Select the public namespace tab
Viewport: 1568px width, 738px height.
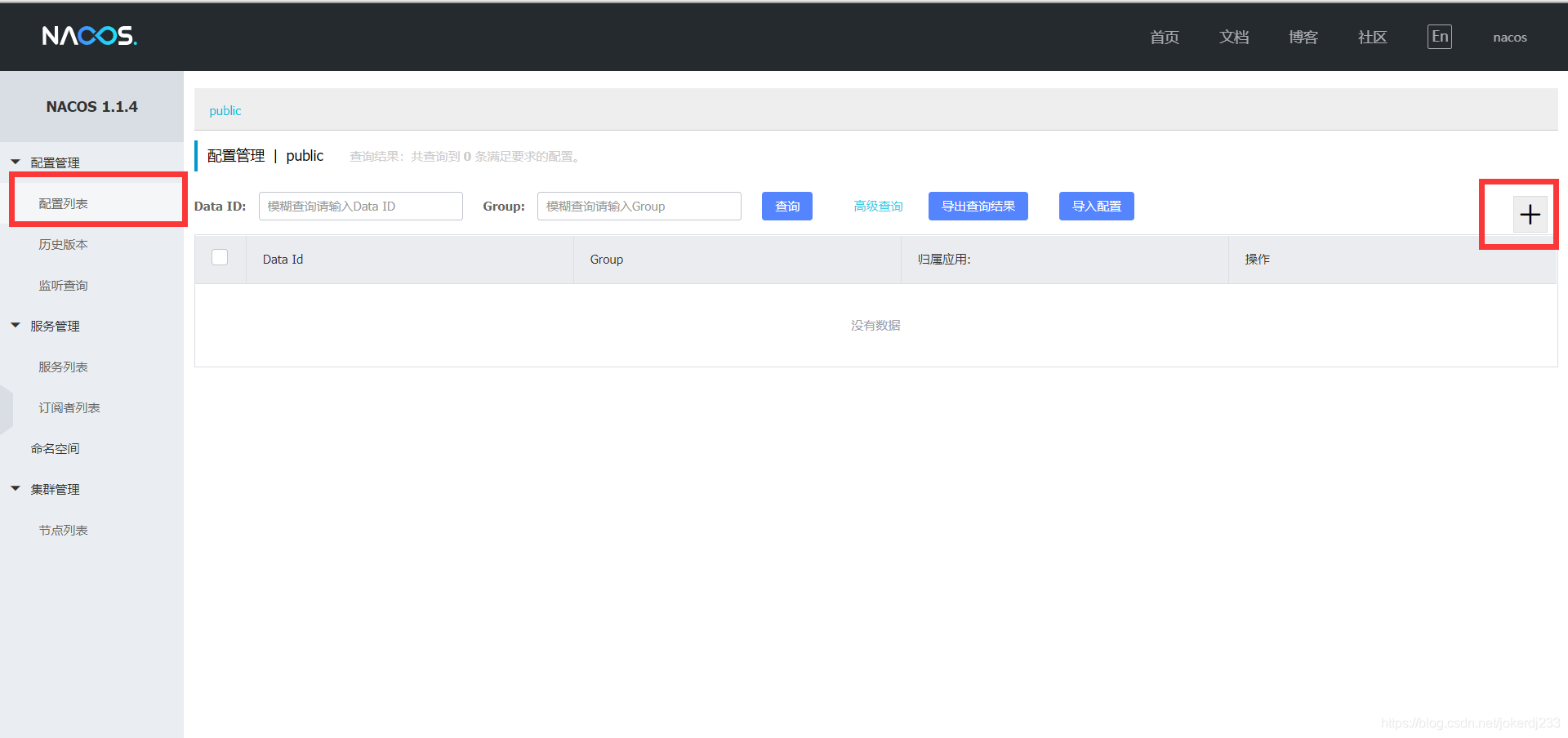[225, 111]
